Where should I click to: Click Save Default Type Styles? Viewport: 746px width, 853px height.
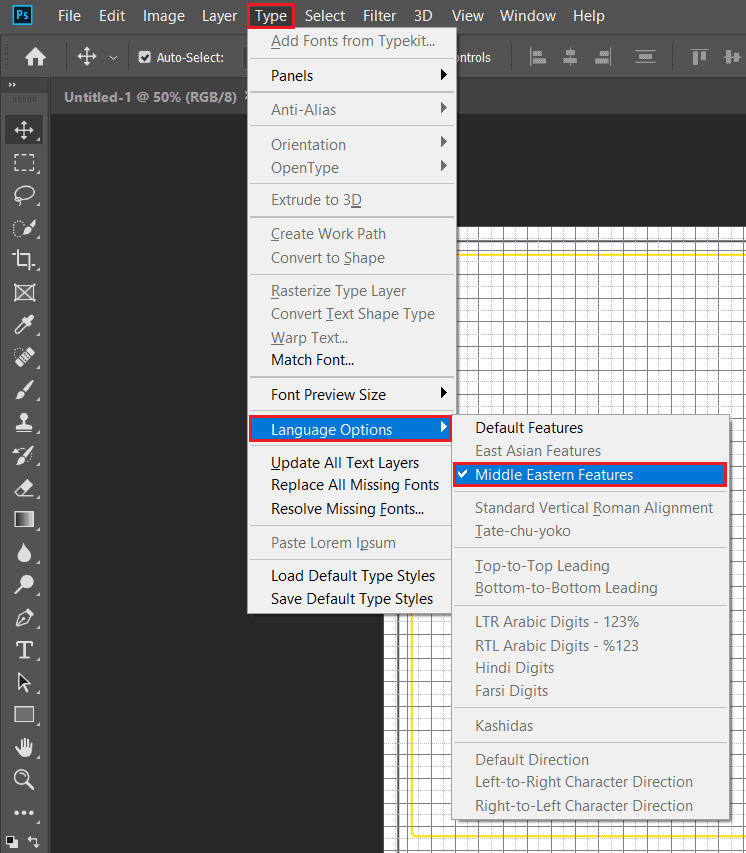(352, 599)
